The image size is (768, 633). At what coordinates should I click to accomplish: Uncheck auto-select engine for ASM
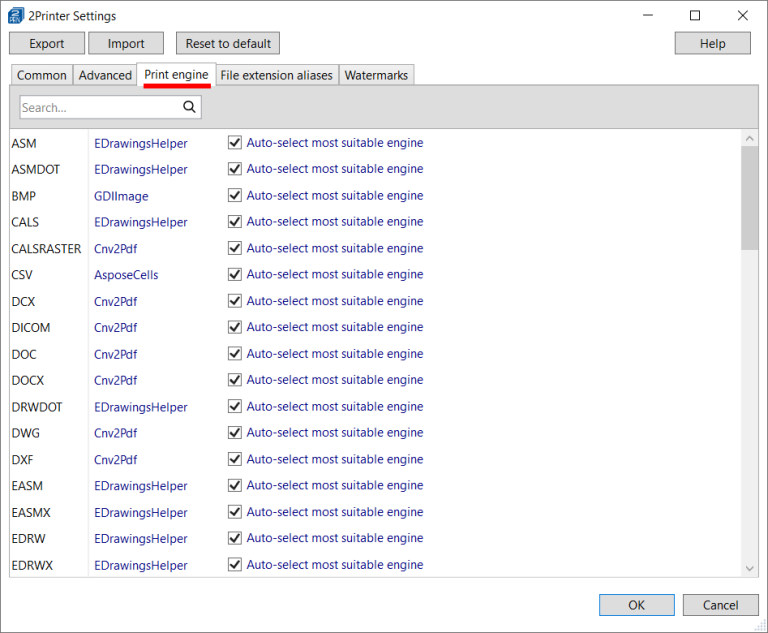tap(235, 143)
